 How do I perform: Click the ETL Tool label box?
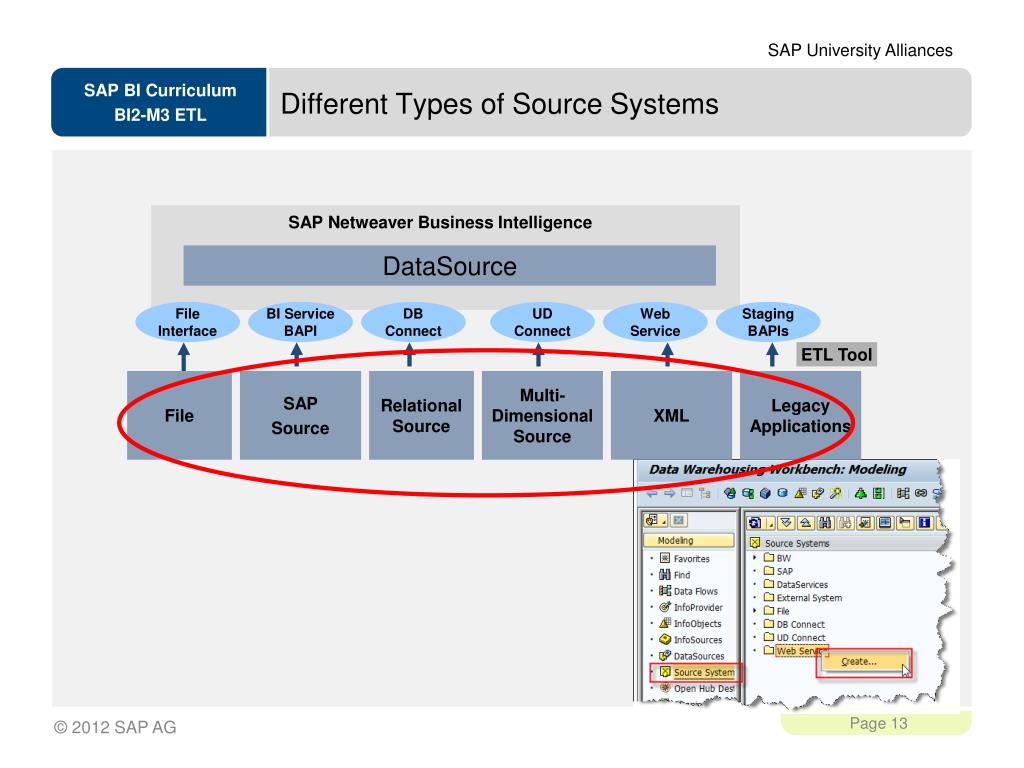pyautogui.click(x=837, y=355)
